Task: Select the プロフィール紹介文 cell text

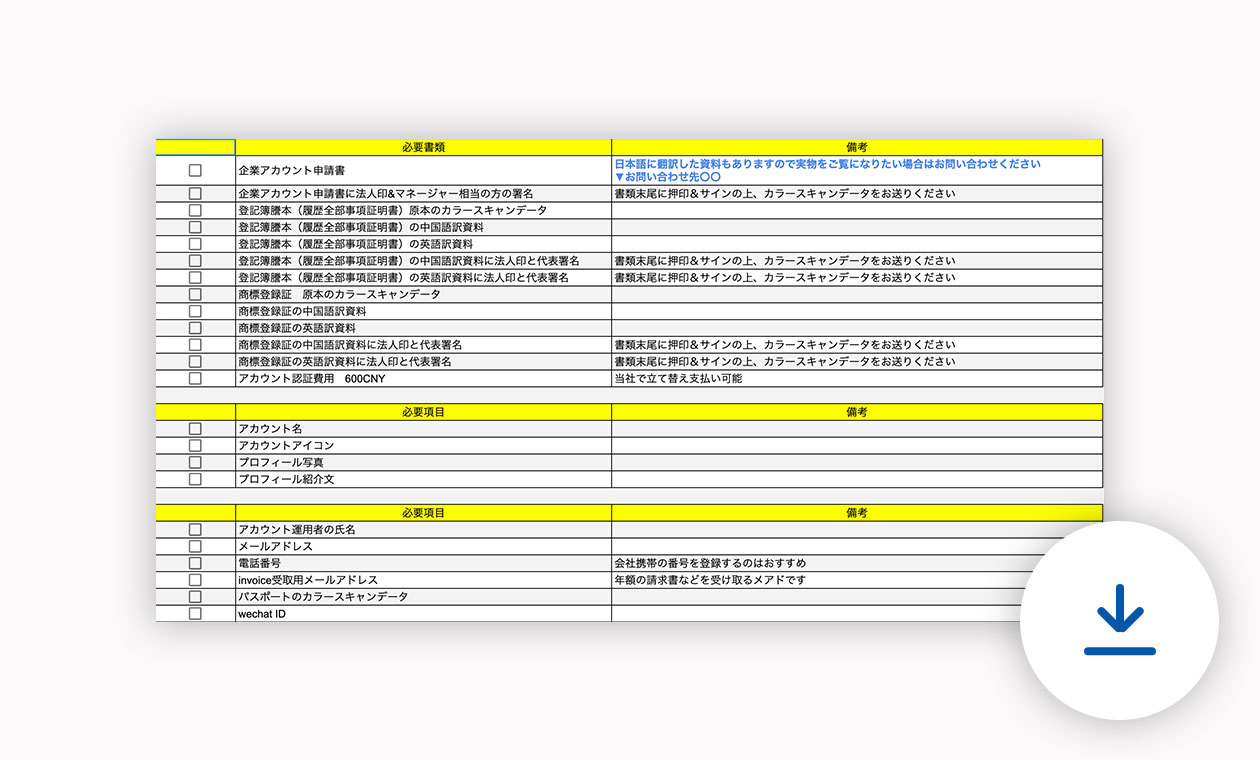Action: coord(286,479)
